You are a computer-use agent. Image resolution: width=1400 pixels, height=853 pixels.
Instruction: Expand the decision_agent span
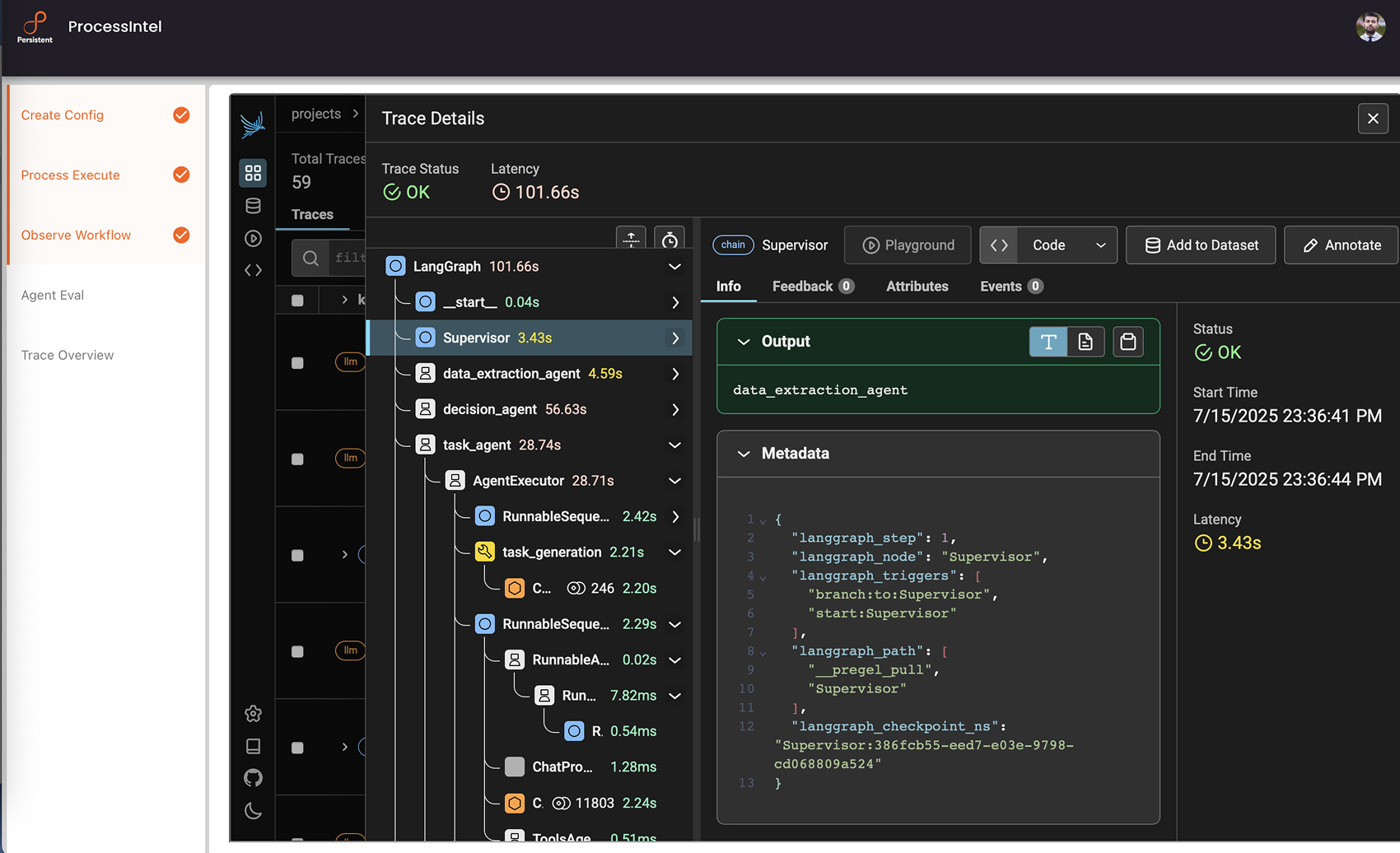[x=674, y=409]
